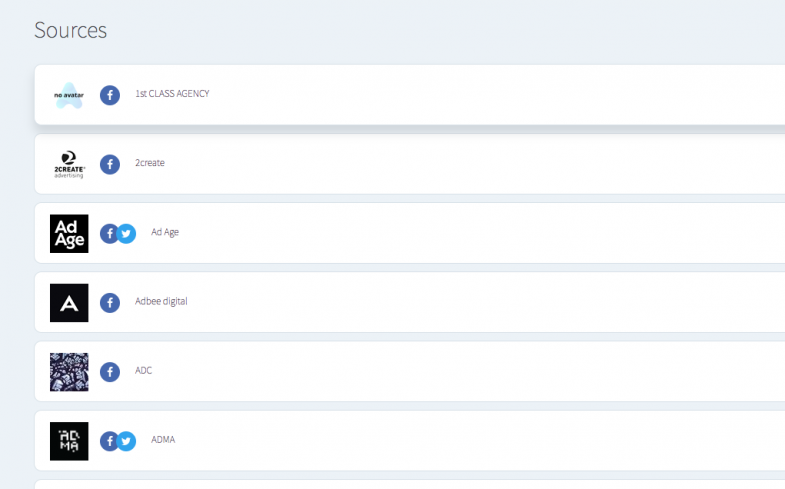Screen dimensions: 785x489
Task: Click the Twitter icon in Ad Age row
Action: tap(127, 234)
